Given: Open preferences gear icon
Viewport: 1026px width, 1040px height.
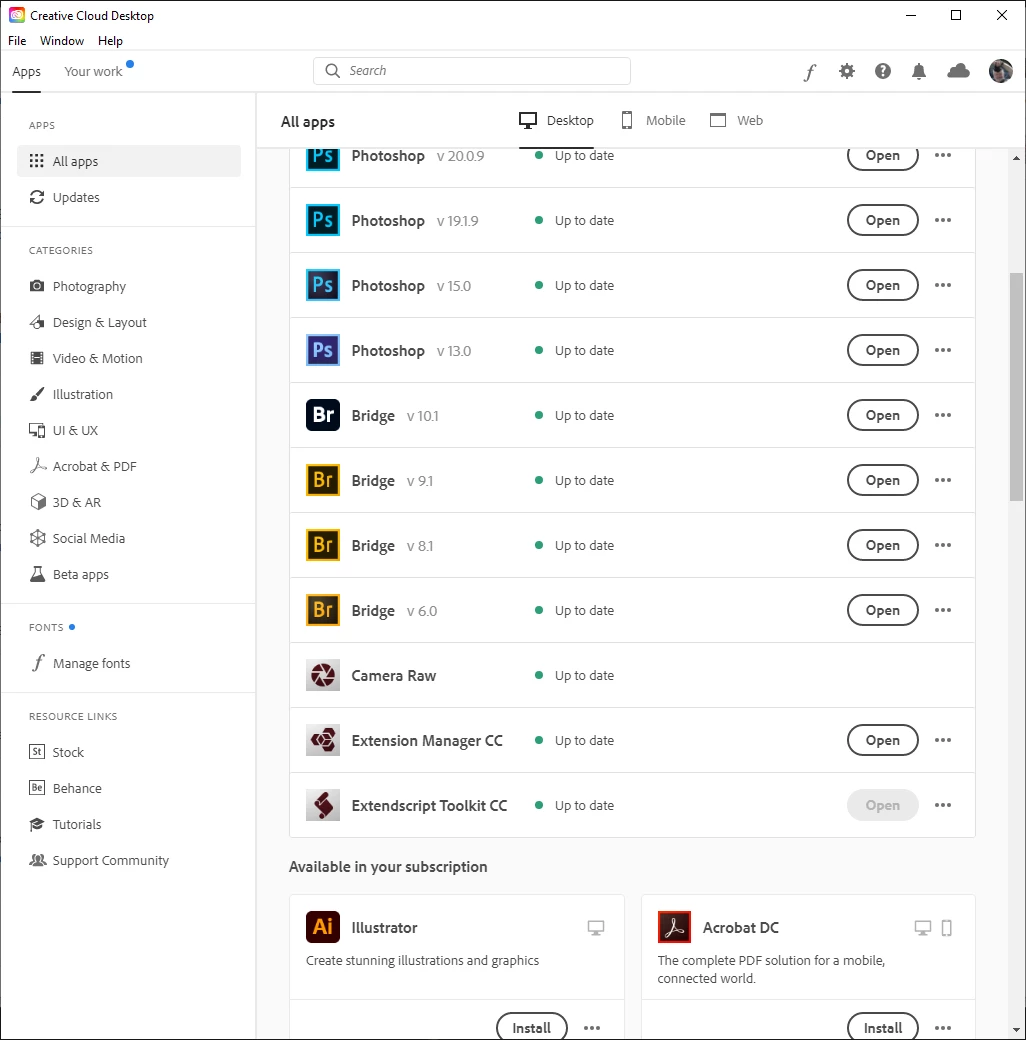Looking at the screenshot, I should tap(846, 71).
